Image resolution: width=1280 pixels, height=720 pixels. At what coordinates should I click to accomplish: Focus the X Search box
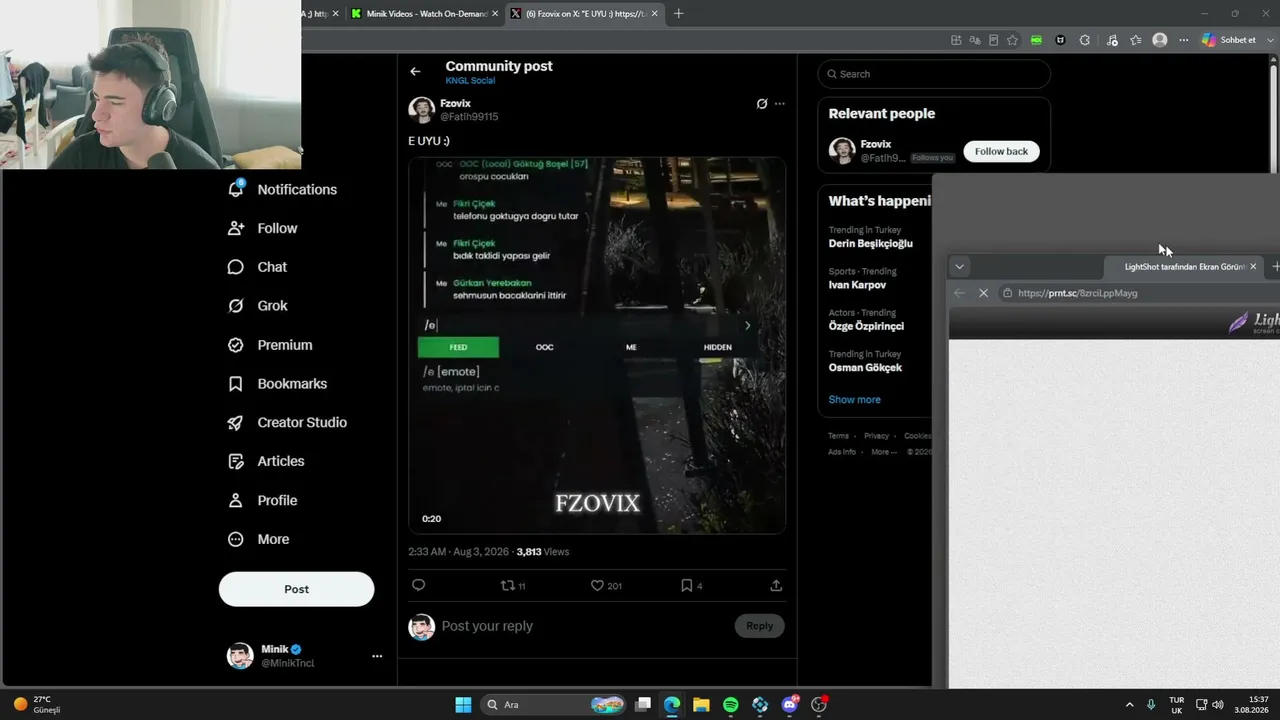934,74
